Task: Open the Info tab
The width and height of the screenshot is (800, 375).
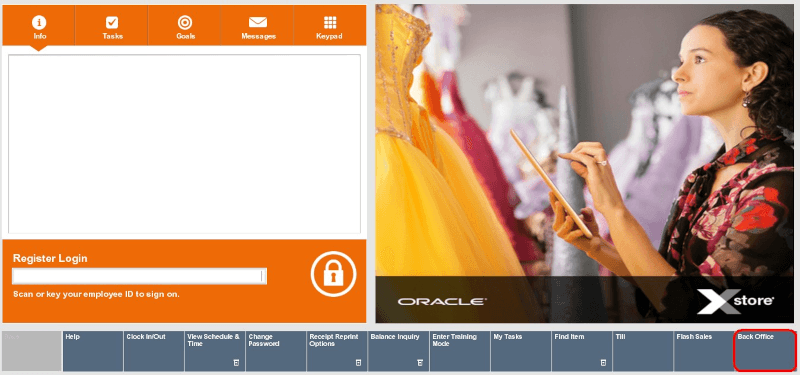Action: pos(39,26)
